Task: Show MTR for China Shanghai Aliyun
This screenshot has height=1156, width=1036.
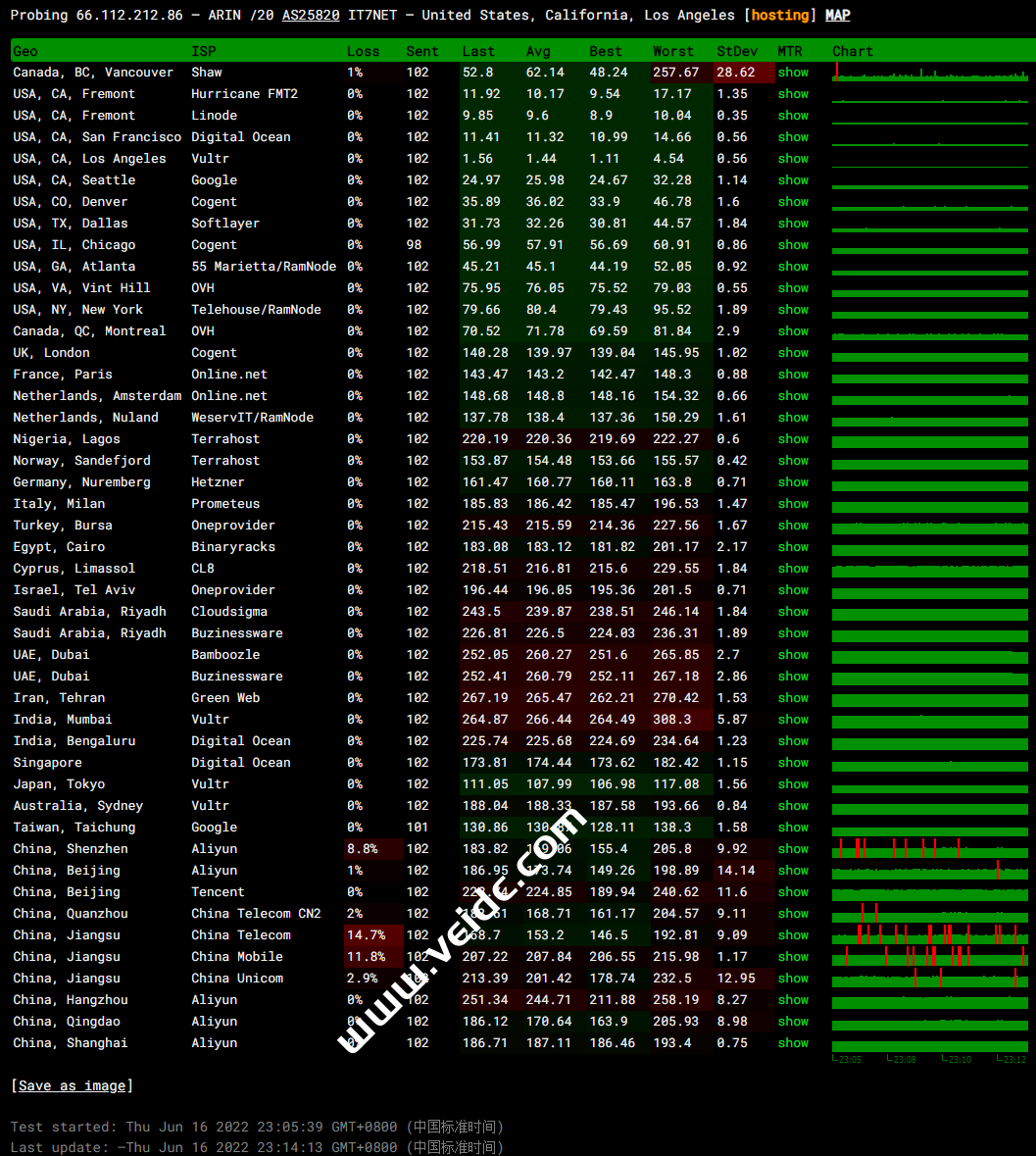Action: click(793, 1043)
